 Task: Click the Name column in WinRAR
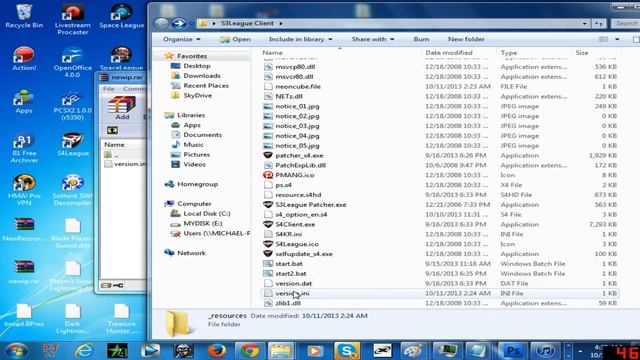114,144
